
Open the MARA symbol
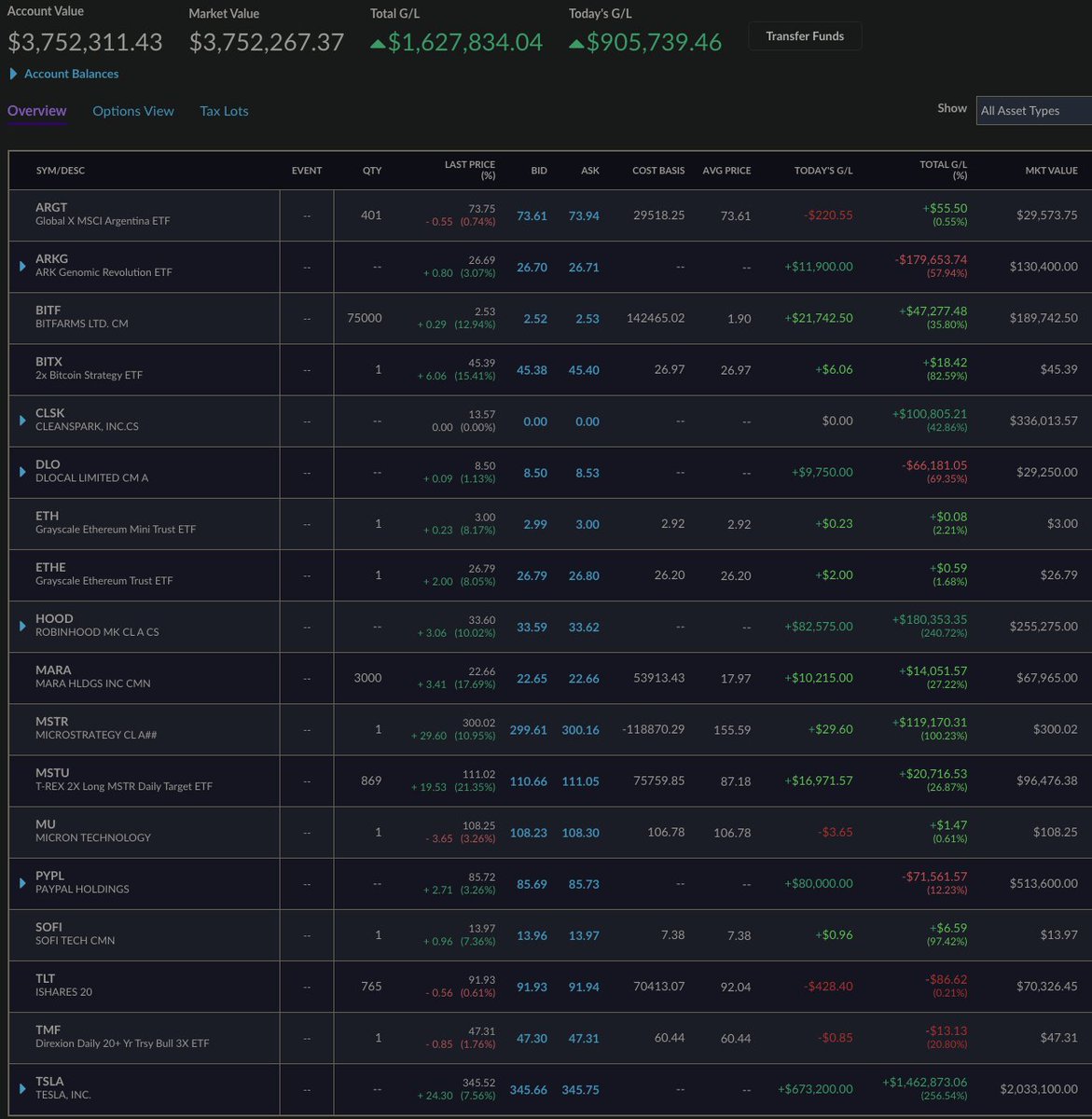tap(53, 670)
